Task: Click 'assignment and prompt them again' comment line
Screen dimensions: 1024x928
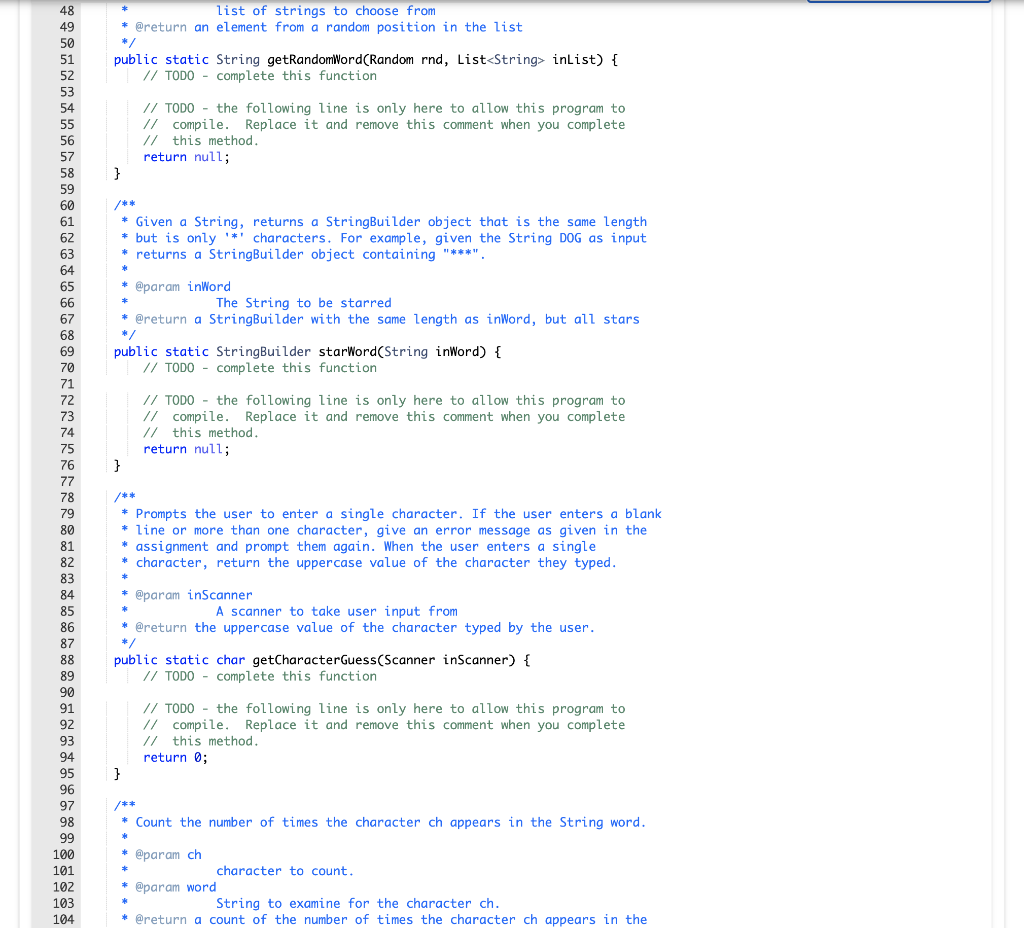Action: [x=366, y=547]
